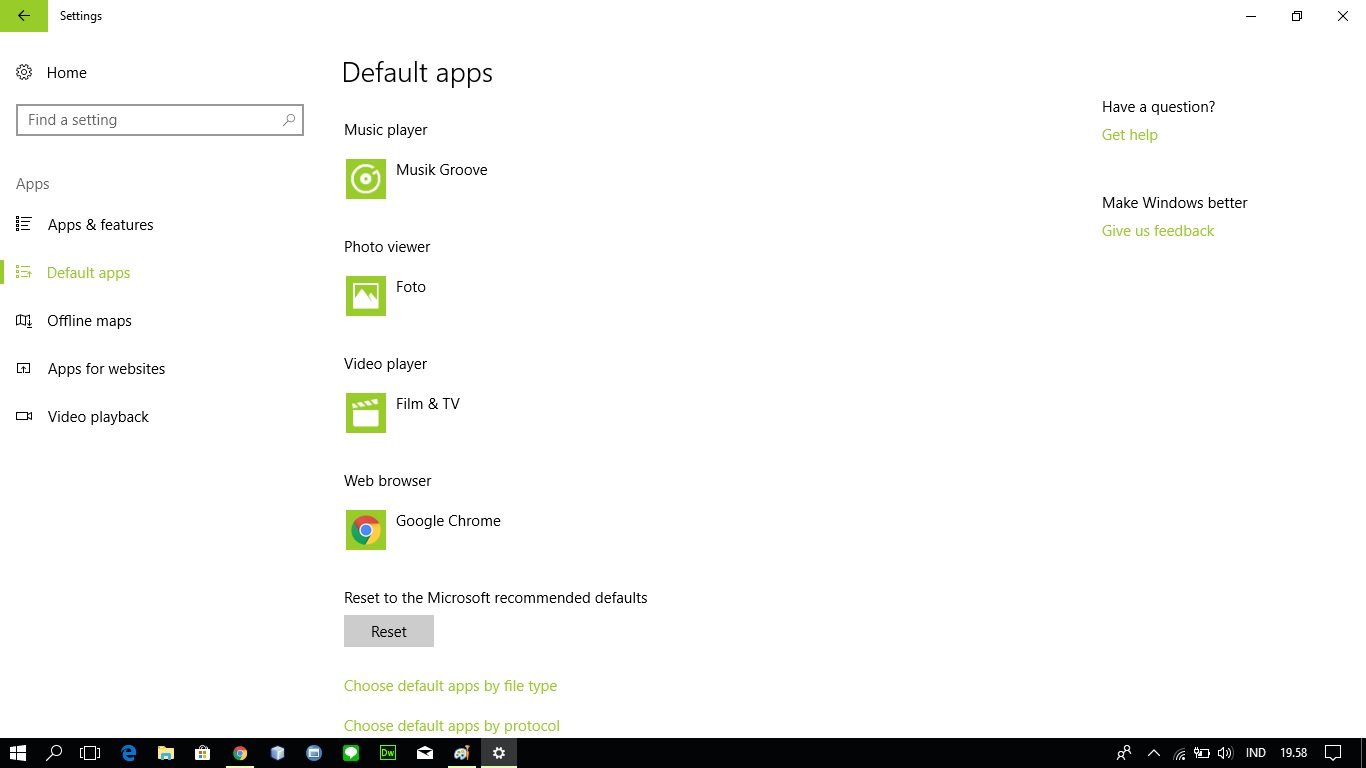Open Choose default apps by file type
The image size is (1366, 768).
(x=450, y=686)
